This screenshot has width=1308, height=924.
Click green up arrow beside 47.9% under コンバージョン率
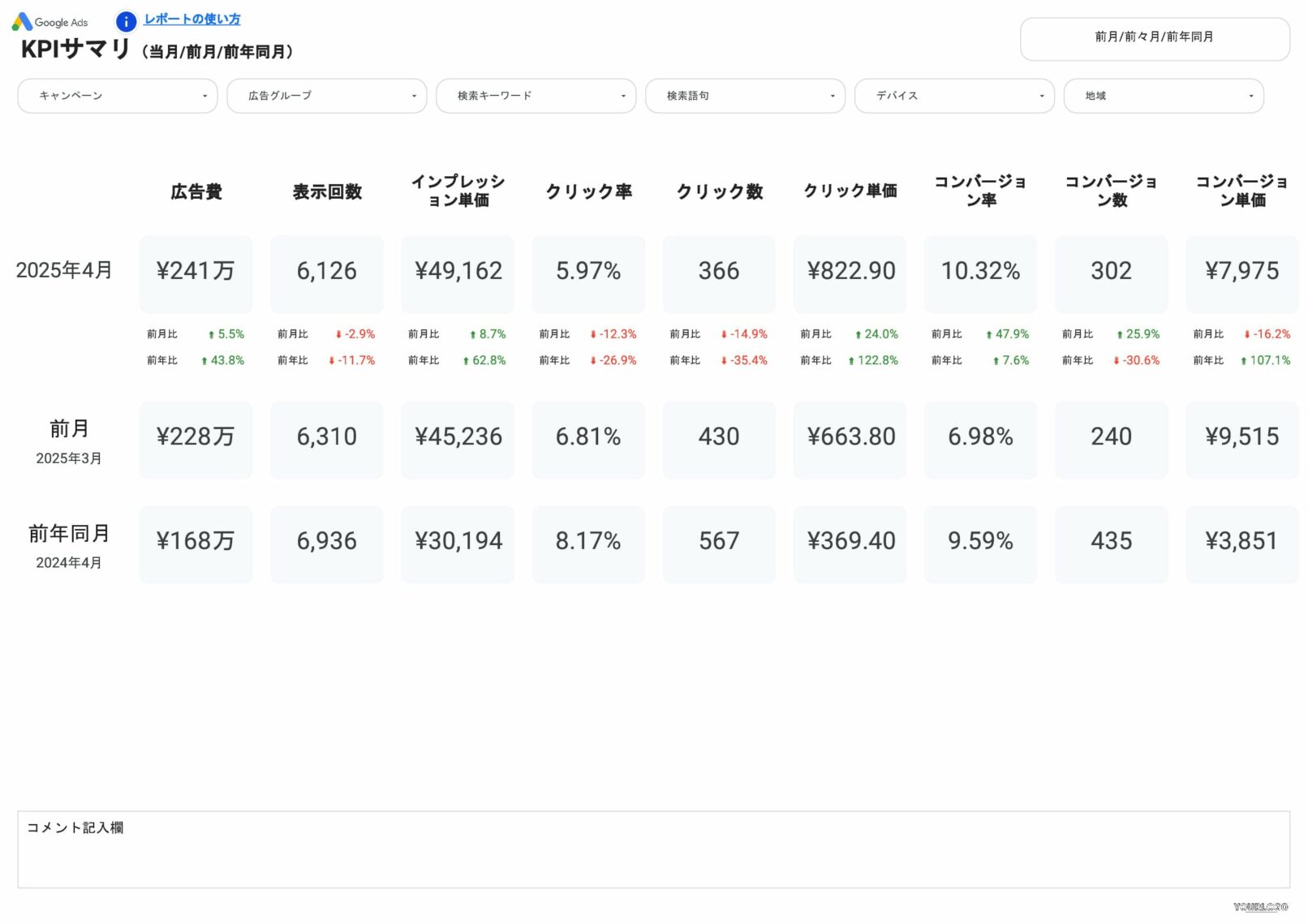(x=989, y=335)
